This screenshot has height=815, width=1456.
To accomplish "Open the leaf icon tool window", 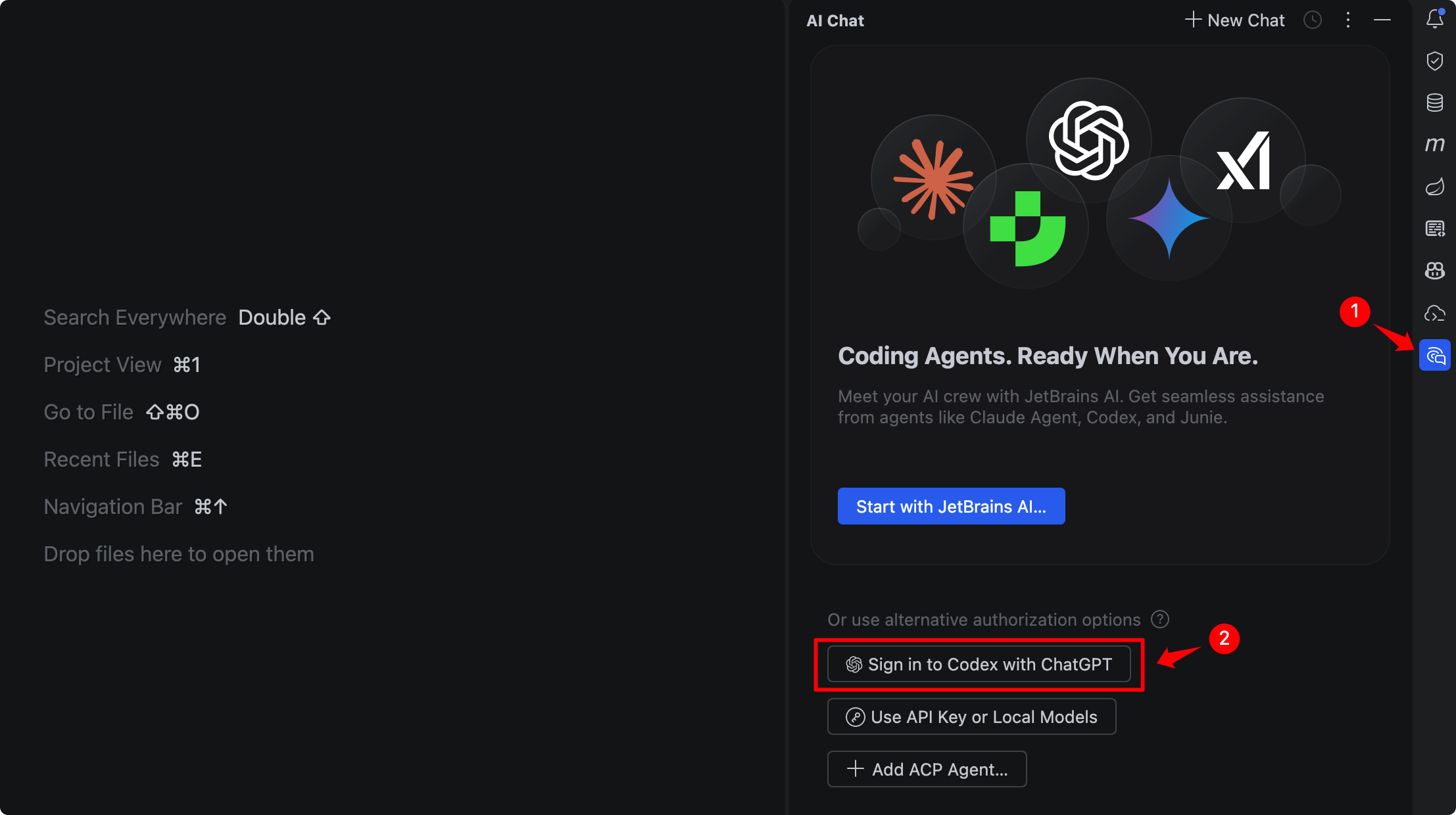I will tap(1434, 187).
